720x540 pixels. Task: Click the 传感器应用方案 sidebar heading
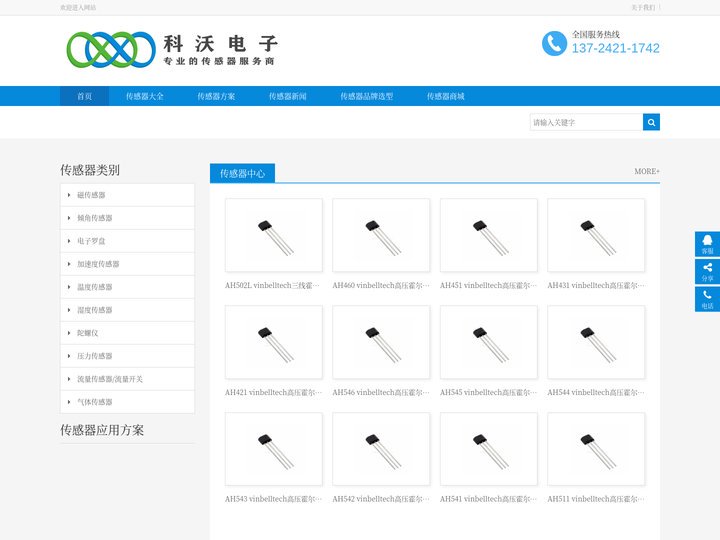click(x=102, y=430)
